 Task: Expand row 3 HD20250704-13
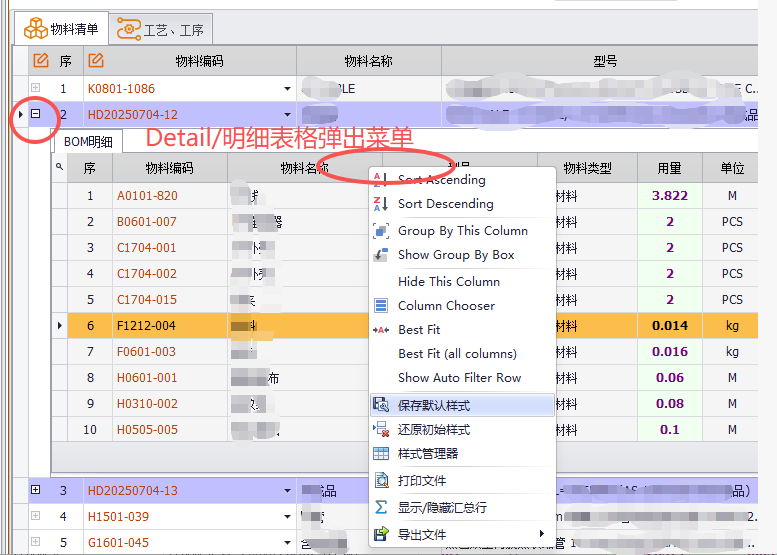pos(36,490)
